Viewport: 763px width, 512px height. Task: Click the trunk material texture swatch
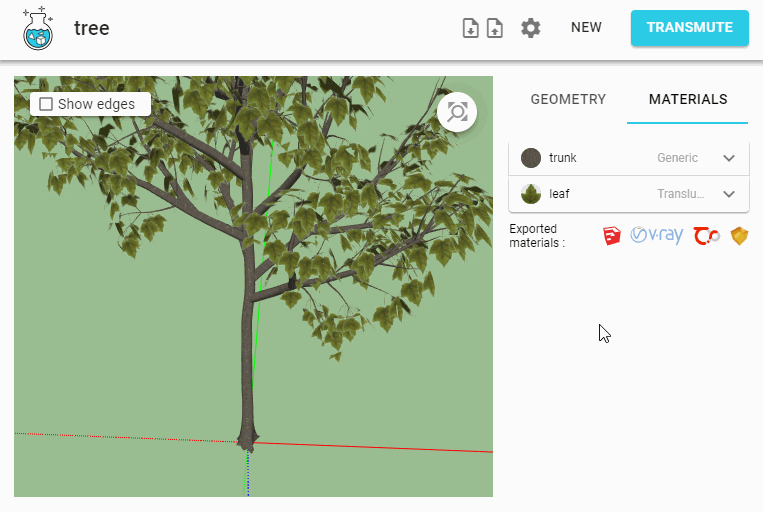pos(531,158)
